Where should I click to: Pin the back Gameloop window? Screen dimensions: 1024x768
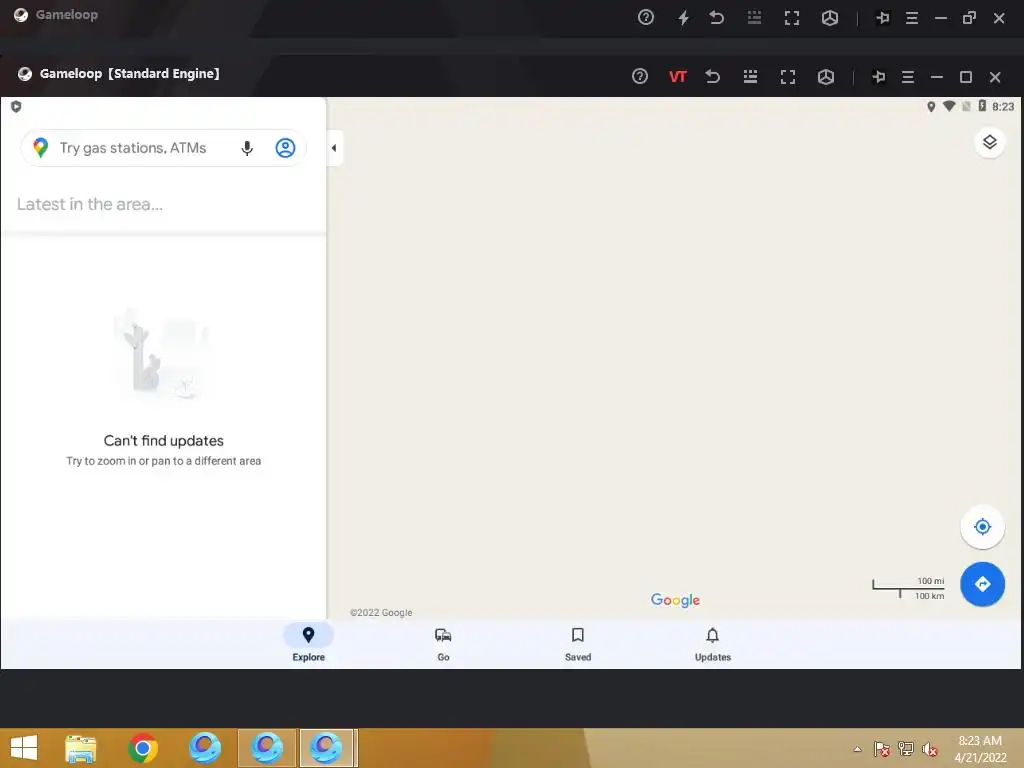(883, 18)
